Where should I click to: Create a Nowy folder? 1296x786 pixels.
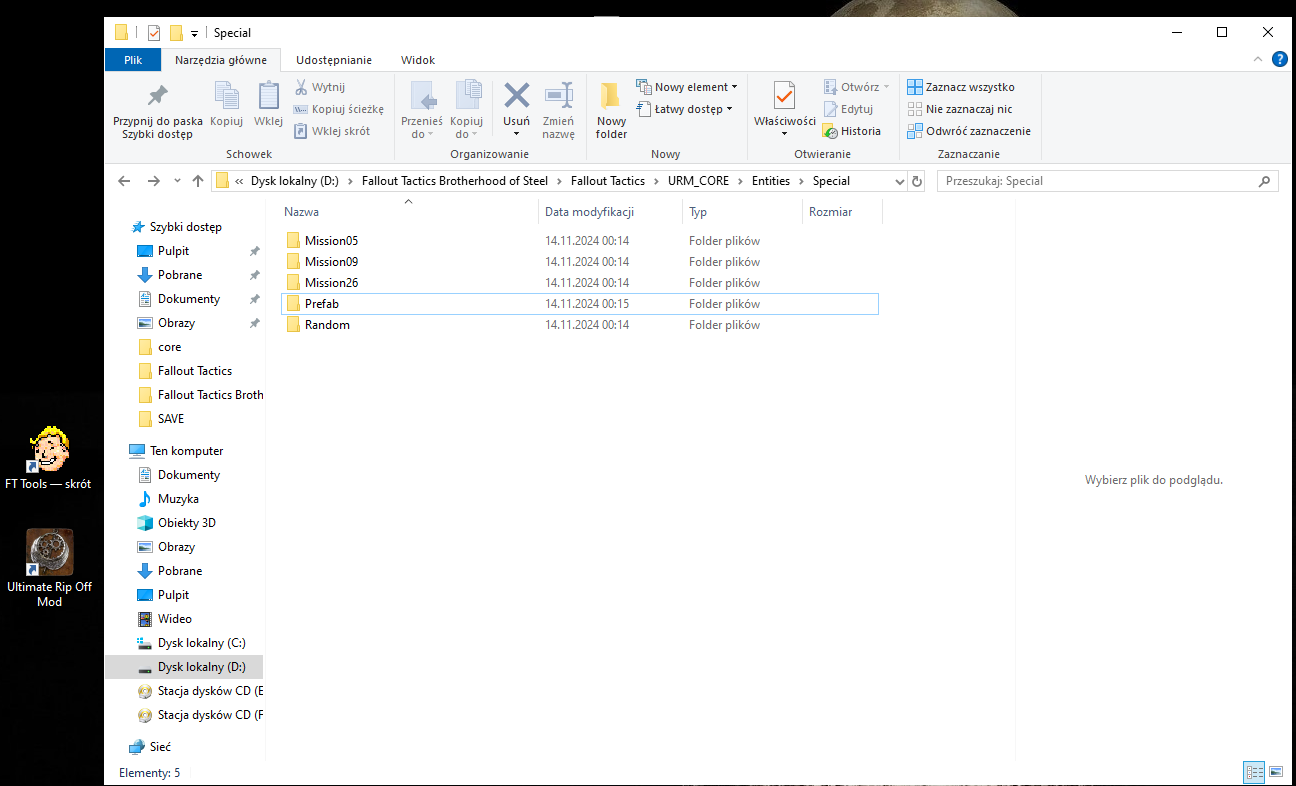pos(611,111)
